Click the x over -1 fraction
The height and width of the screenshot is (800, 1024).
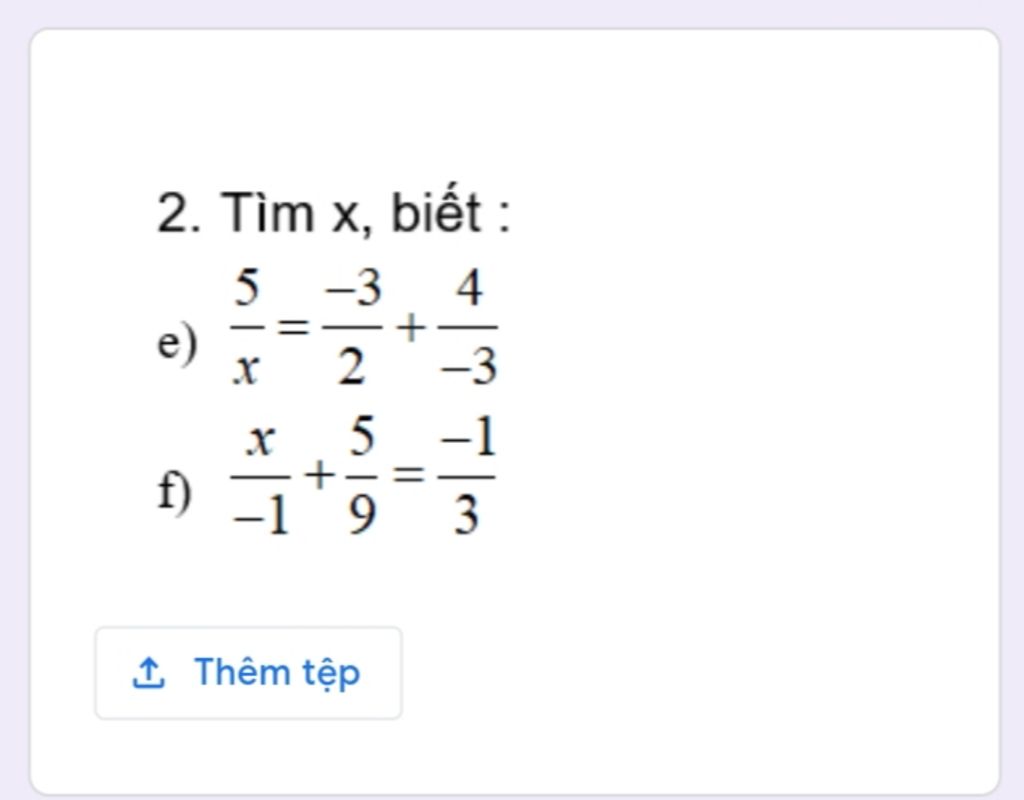point(261,477)
